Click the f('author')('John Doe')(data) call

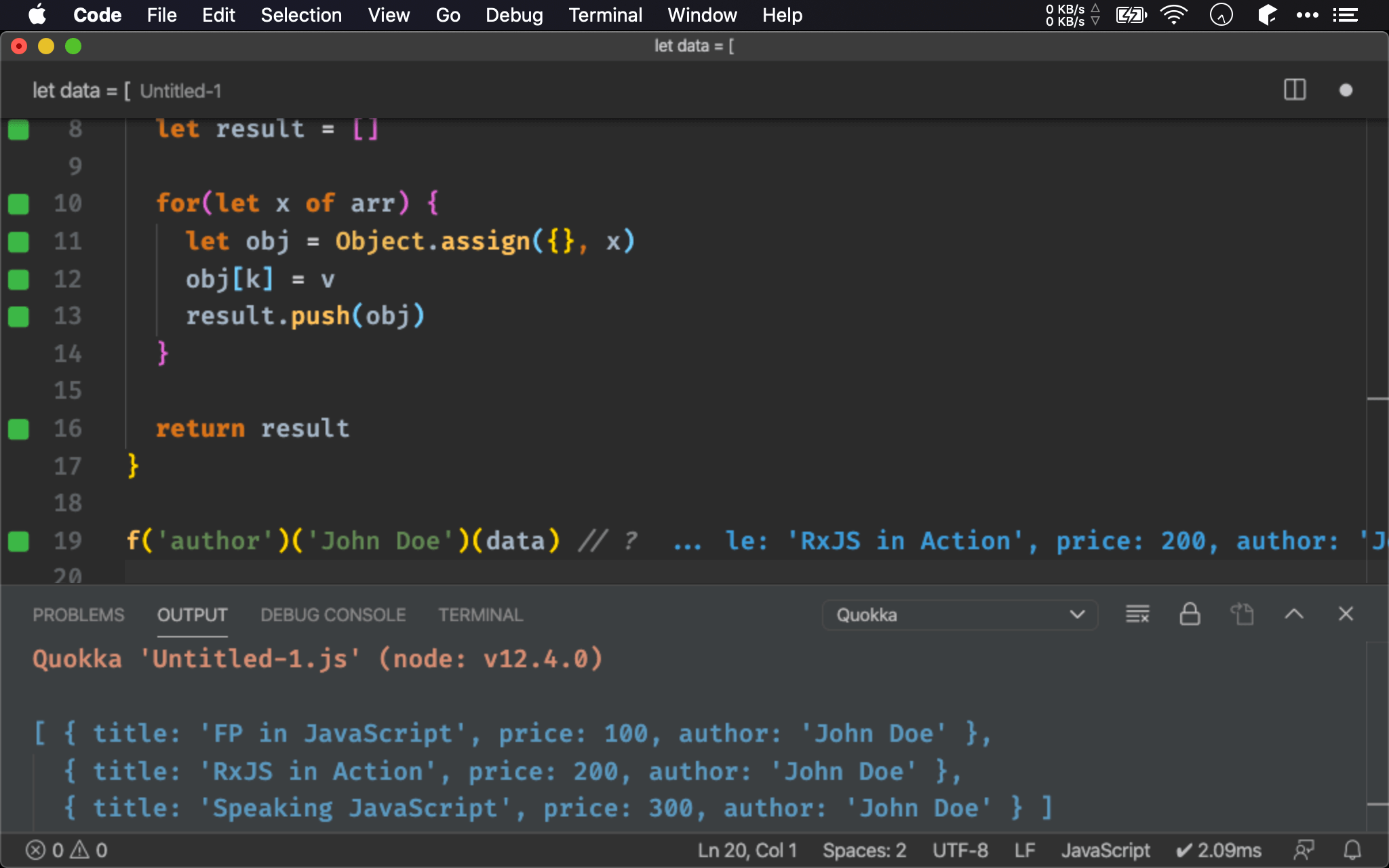344,541
